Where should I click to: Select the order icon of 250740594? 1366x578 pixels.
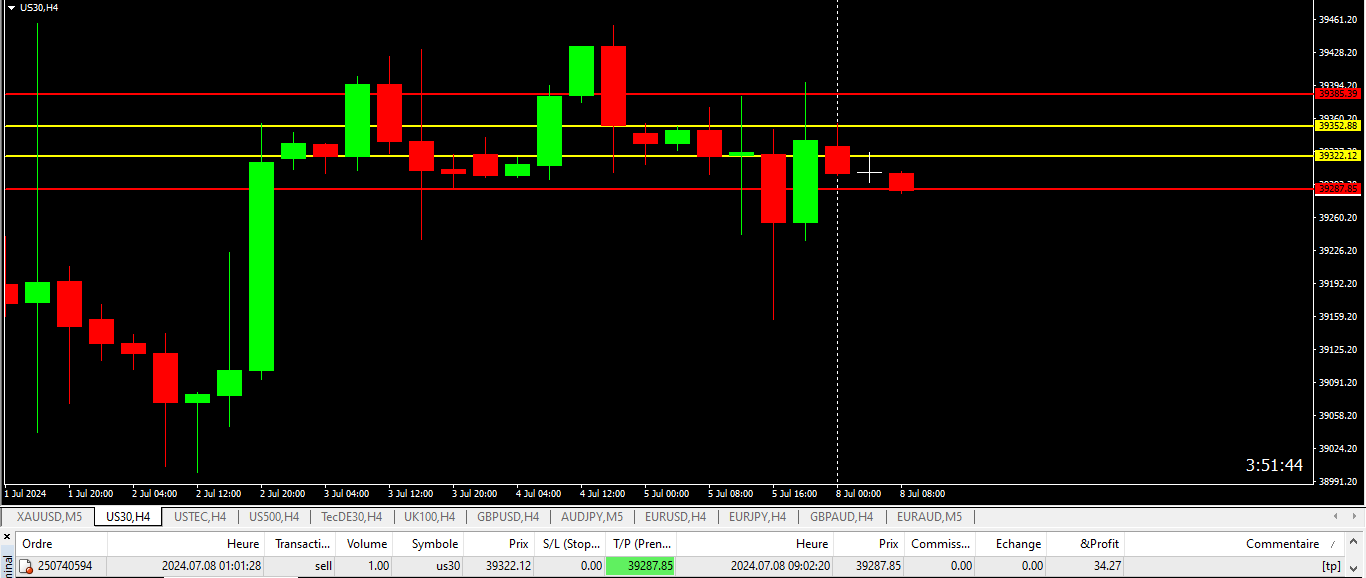27,567
